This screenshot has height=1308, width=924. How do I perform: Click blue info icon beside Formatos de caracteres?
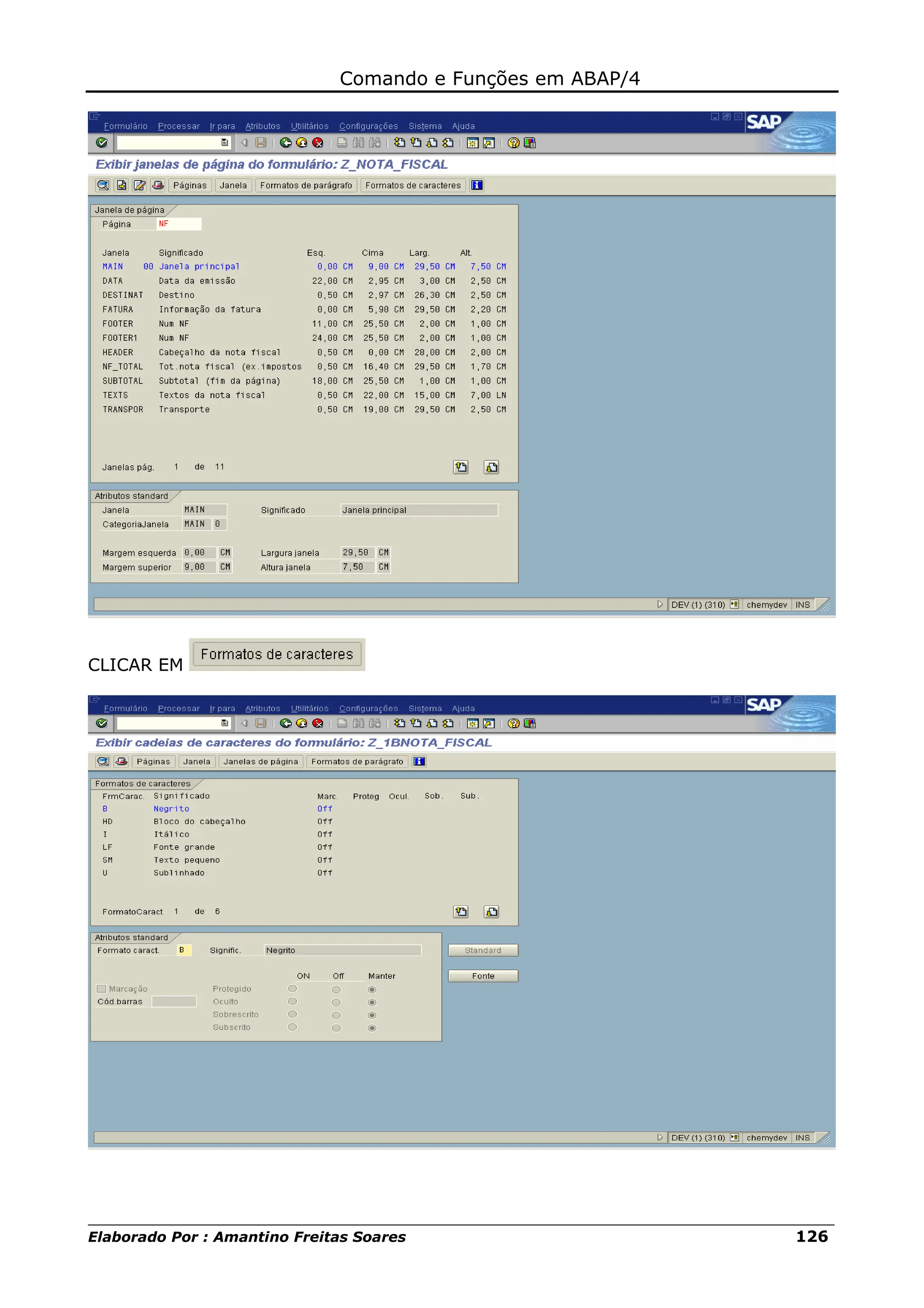[476, 185]
